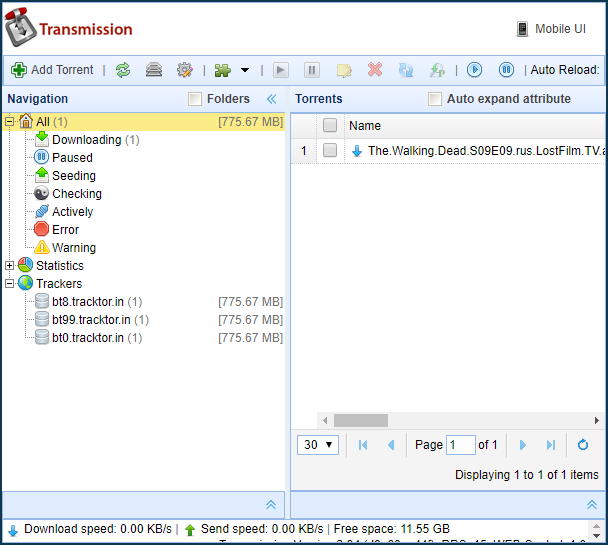Expand the bottom left panel chevron

[271, 505]
